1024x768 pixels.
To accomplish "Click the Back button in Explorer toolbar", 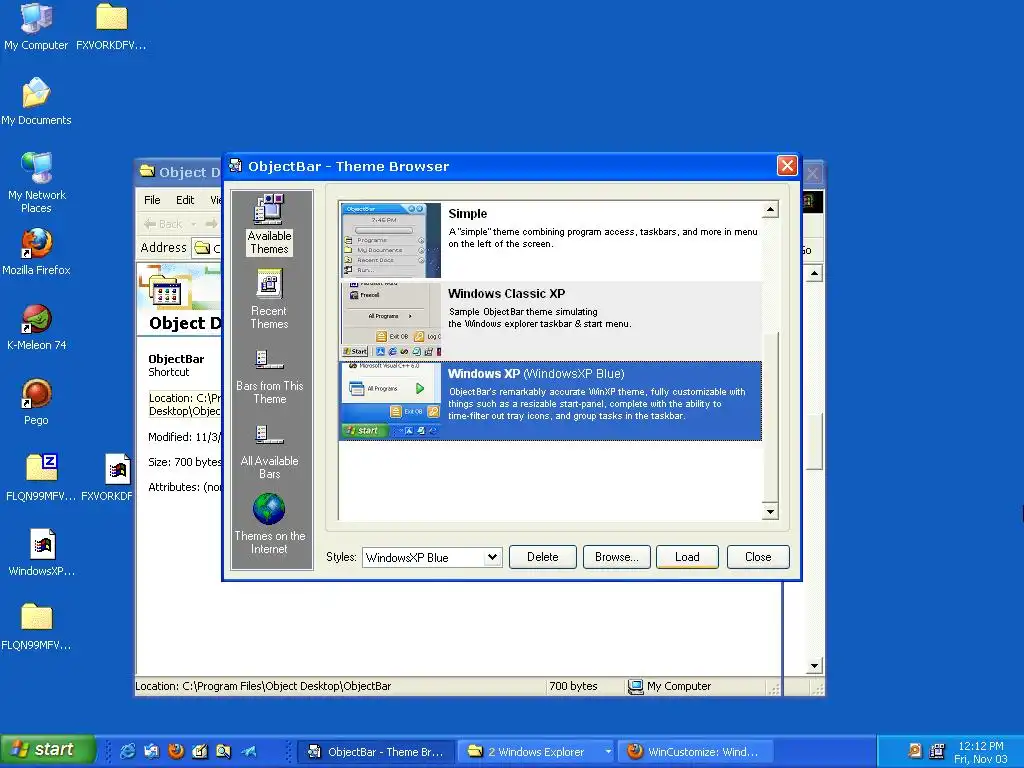I will [163, 224].
